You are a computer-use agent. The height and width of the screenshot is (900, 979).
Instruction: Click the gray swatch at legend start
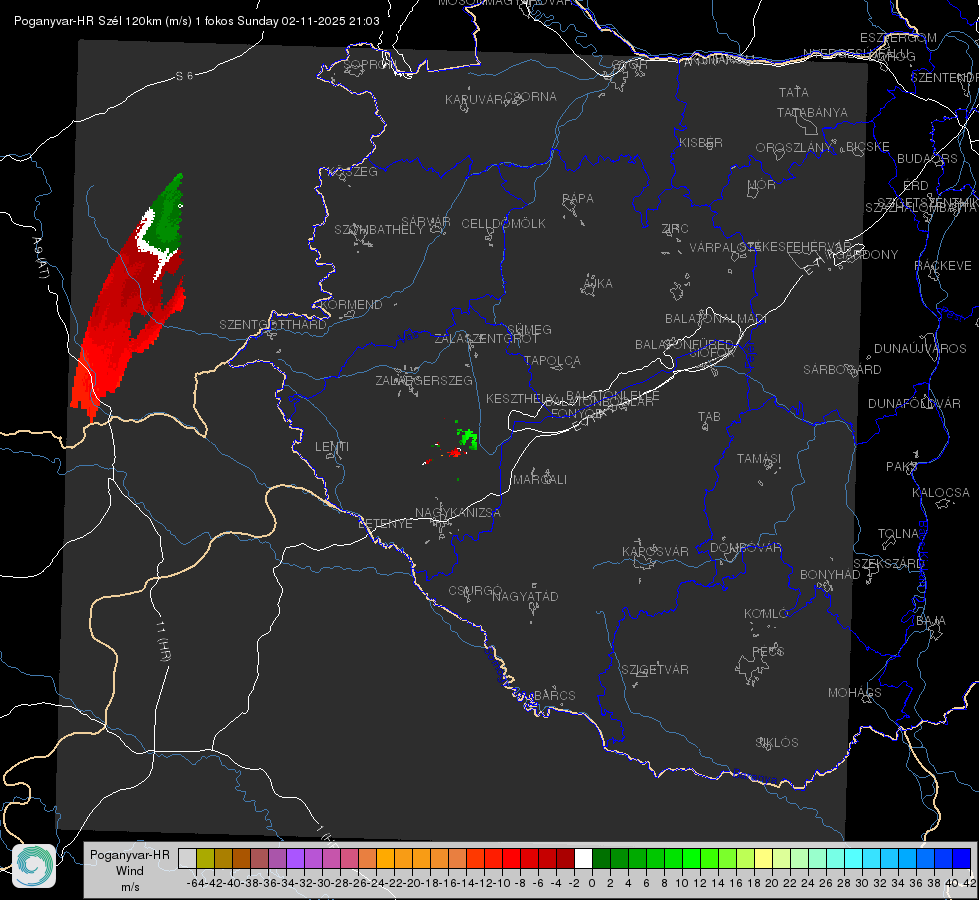tap(187, 858)
